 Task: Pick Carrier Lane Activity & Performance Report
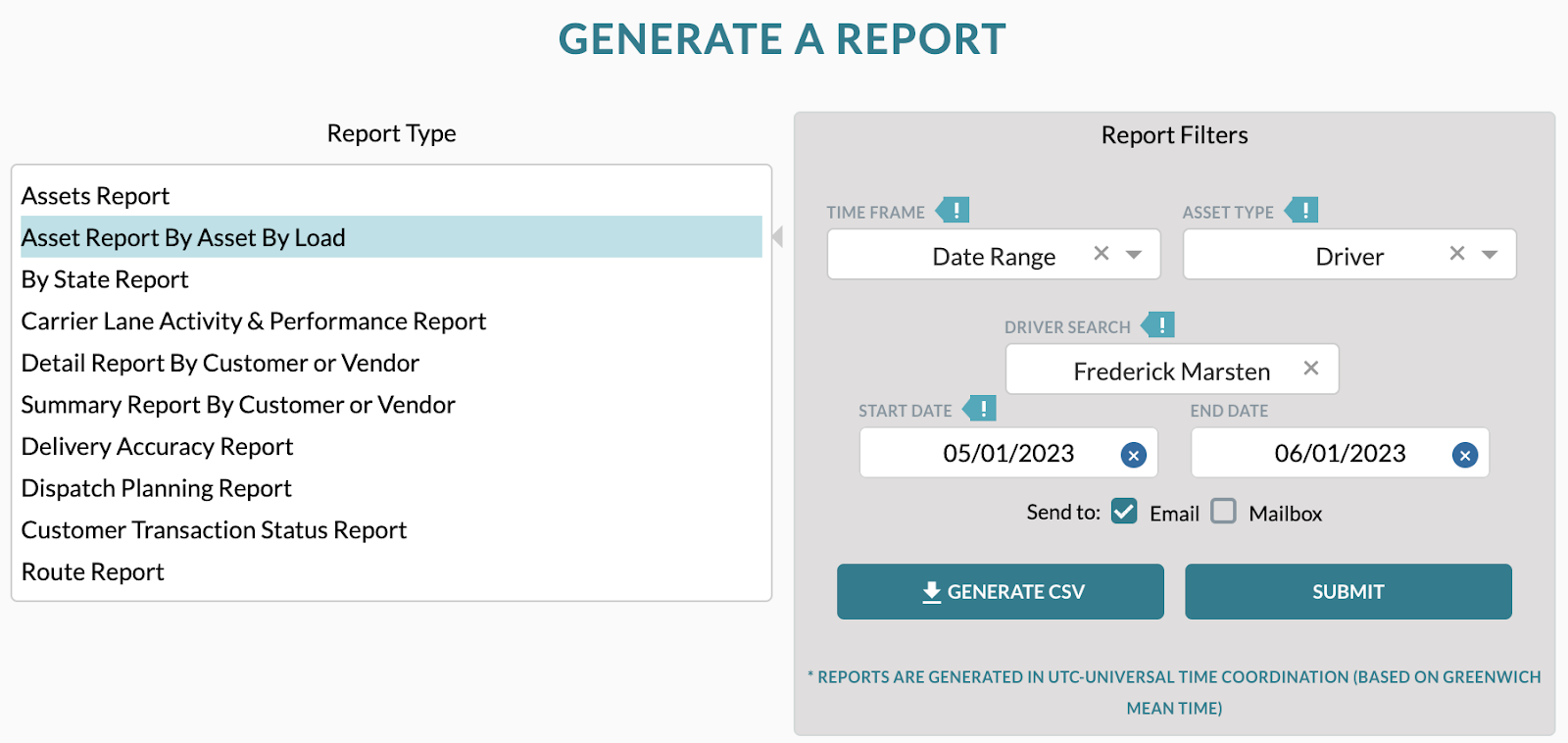pyautogui.click(x=391, y=322)
